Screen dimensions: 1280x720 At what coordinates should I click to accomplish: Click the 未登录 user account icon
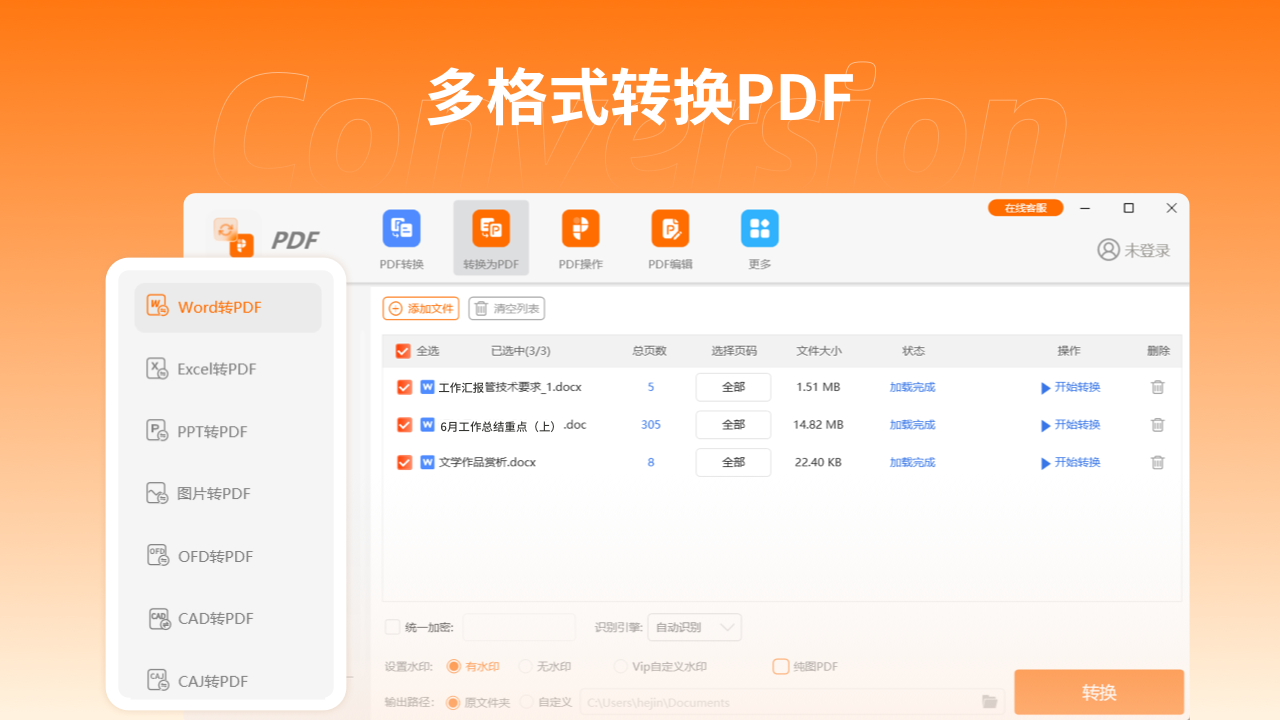pos(1108,250)
